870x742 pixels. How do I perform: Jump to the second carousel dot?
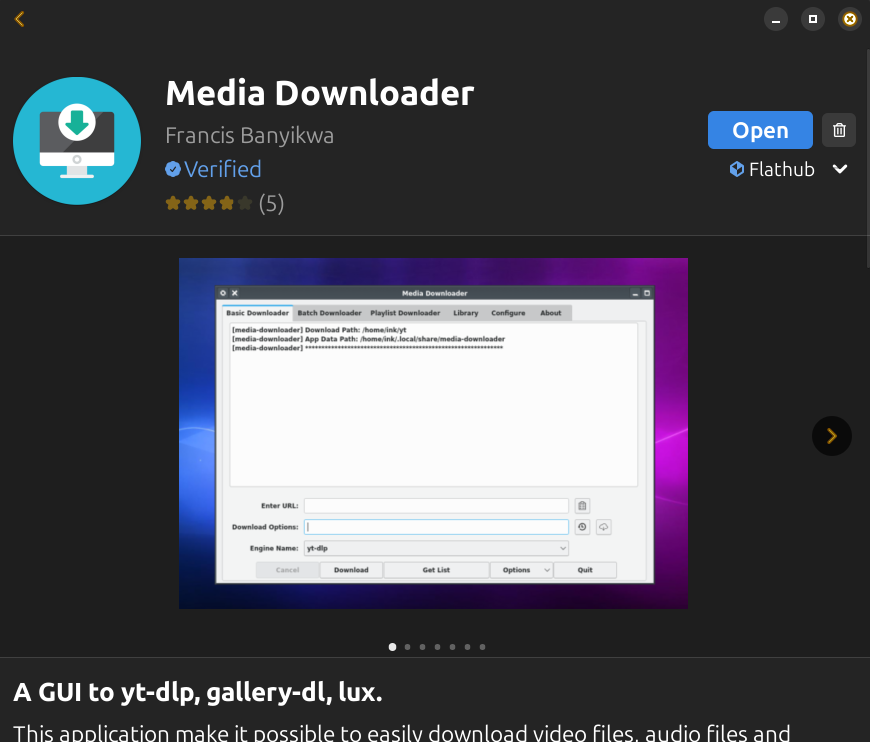(x=408, y=647)
